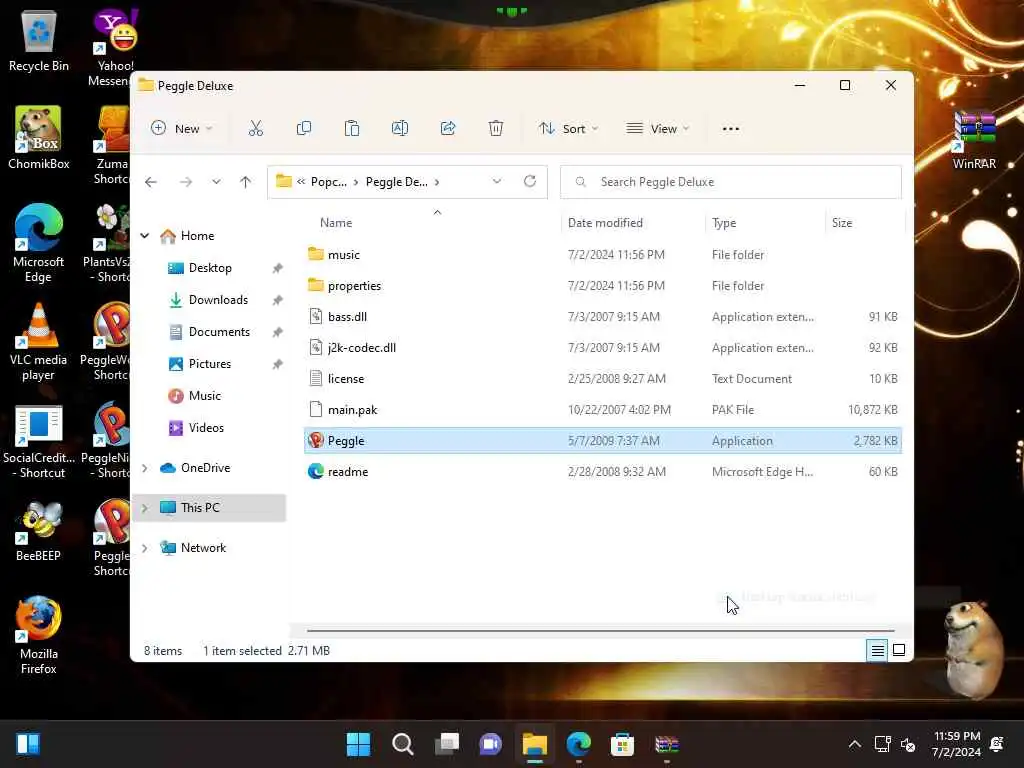Click the Delete trash icon
Screen dimensions: 1024x768
[496, 129]
